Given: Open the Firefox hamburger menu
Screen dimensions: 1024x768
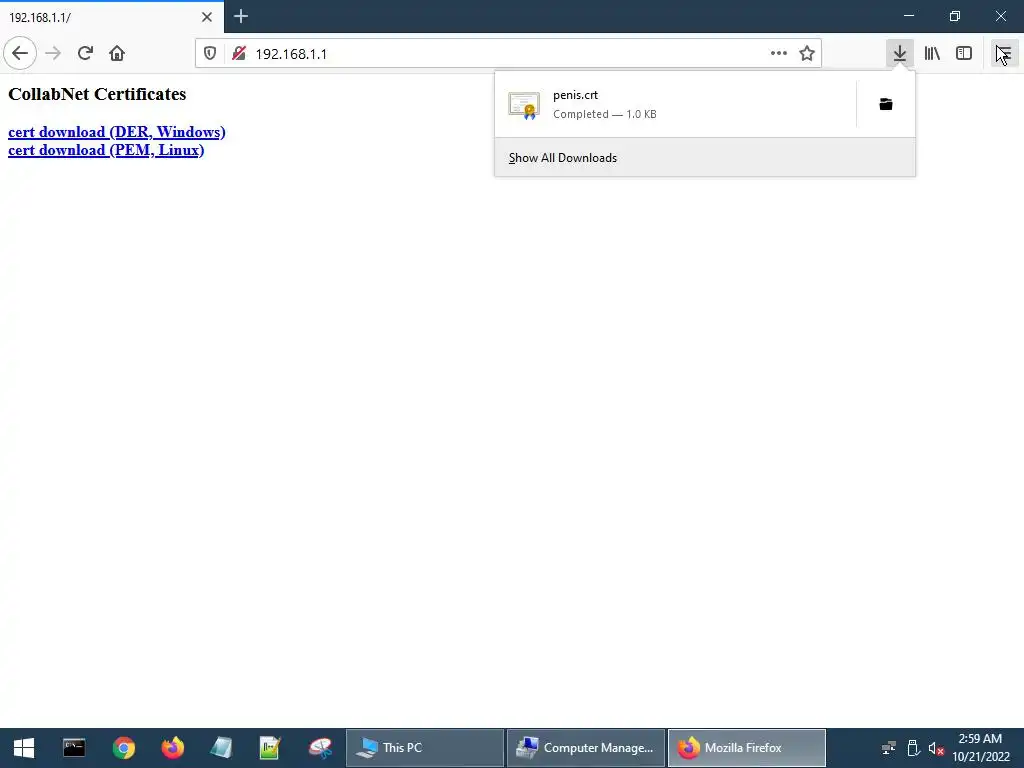Looking at the screenshot, I should (x=1004, y=54).
